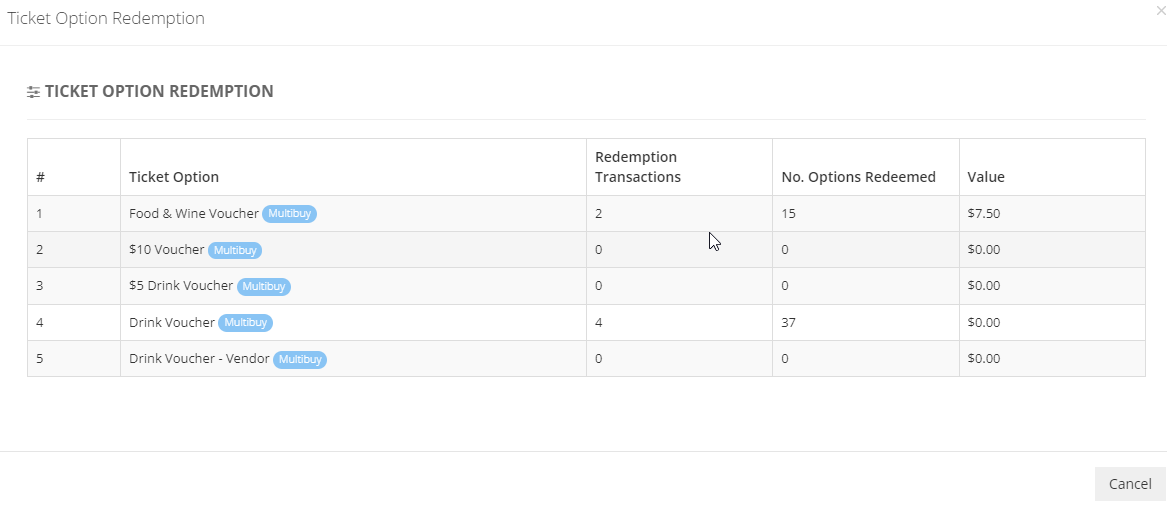Click the Ticket Option column header

coord(174,177)
